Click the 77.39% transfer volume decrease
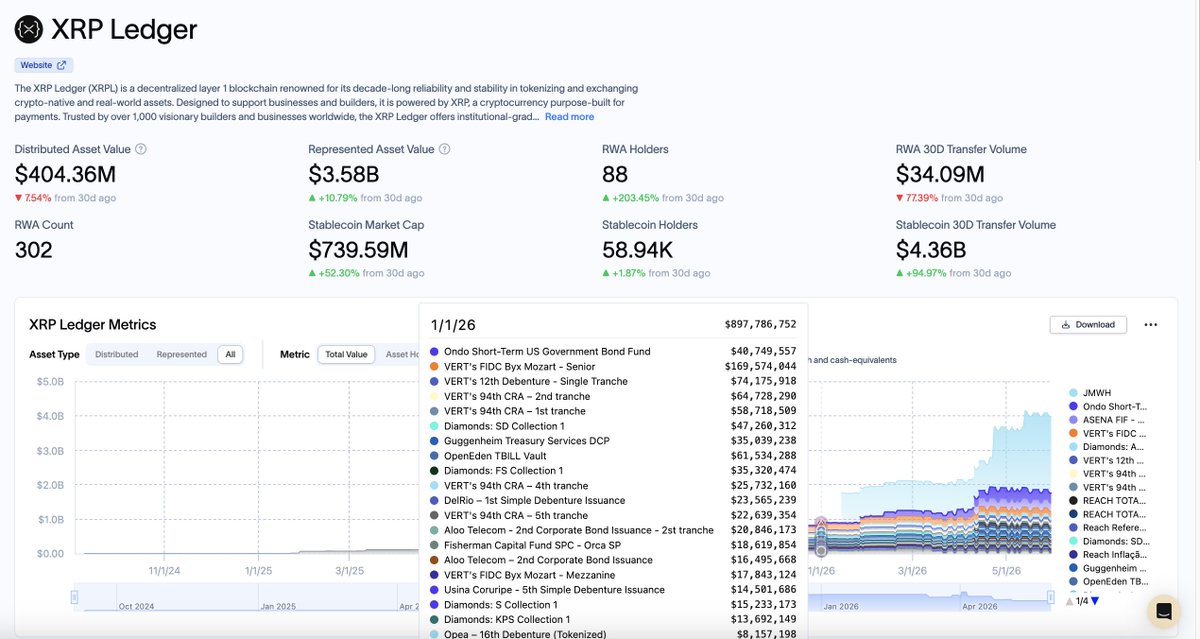Screen dimensions: 1200x639 click(918, 198)
